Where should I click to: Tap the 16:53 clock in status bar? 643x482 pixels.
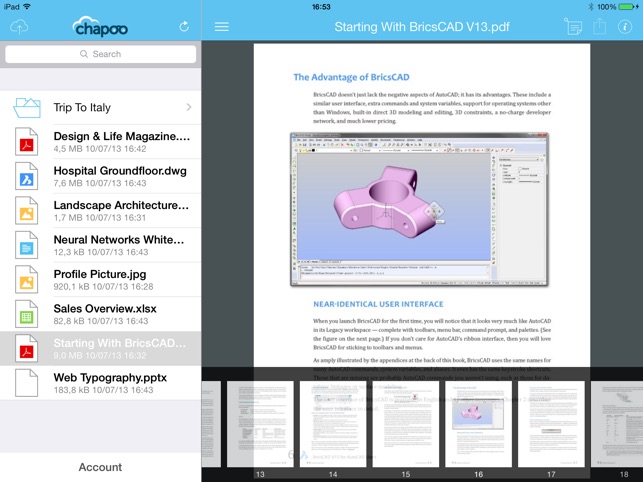[321, 7]
